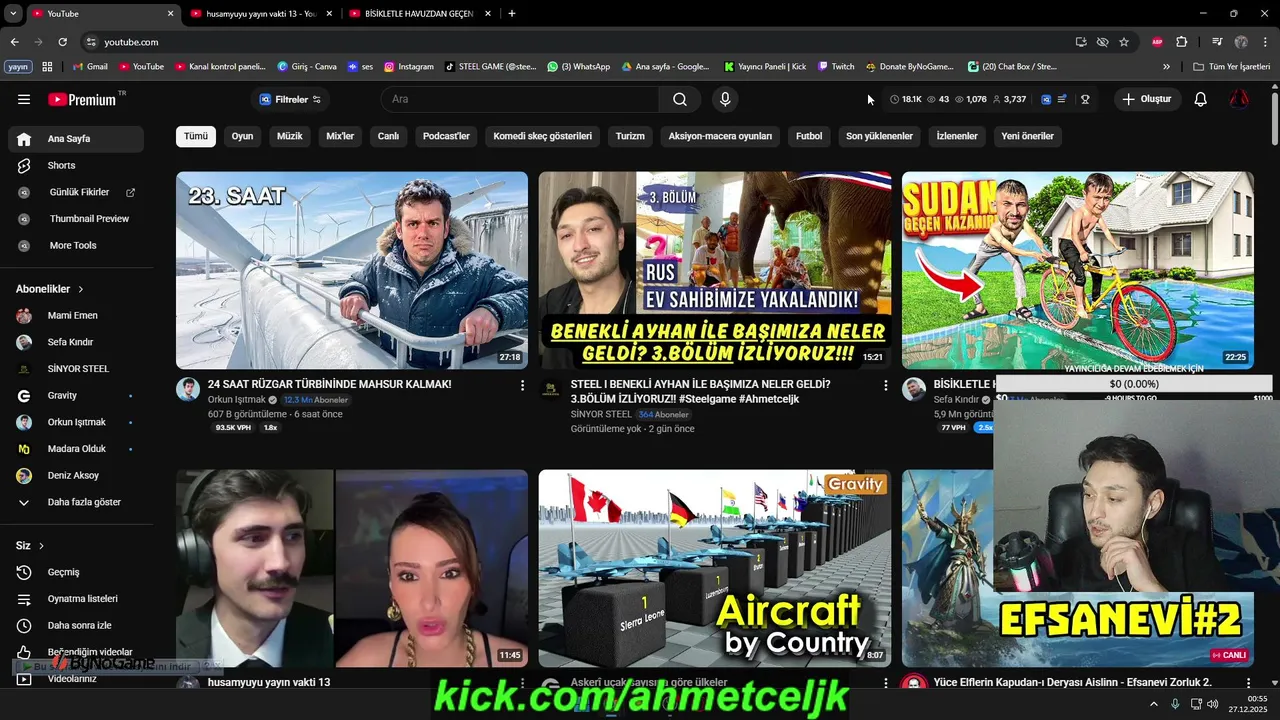Open Daha sonra izle in sidebar
The image size is (1280, 720).
76,625
